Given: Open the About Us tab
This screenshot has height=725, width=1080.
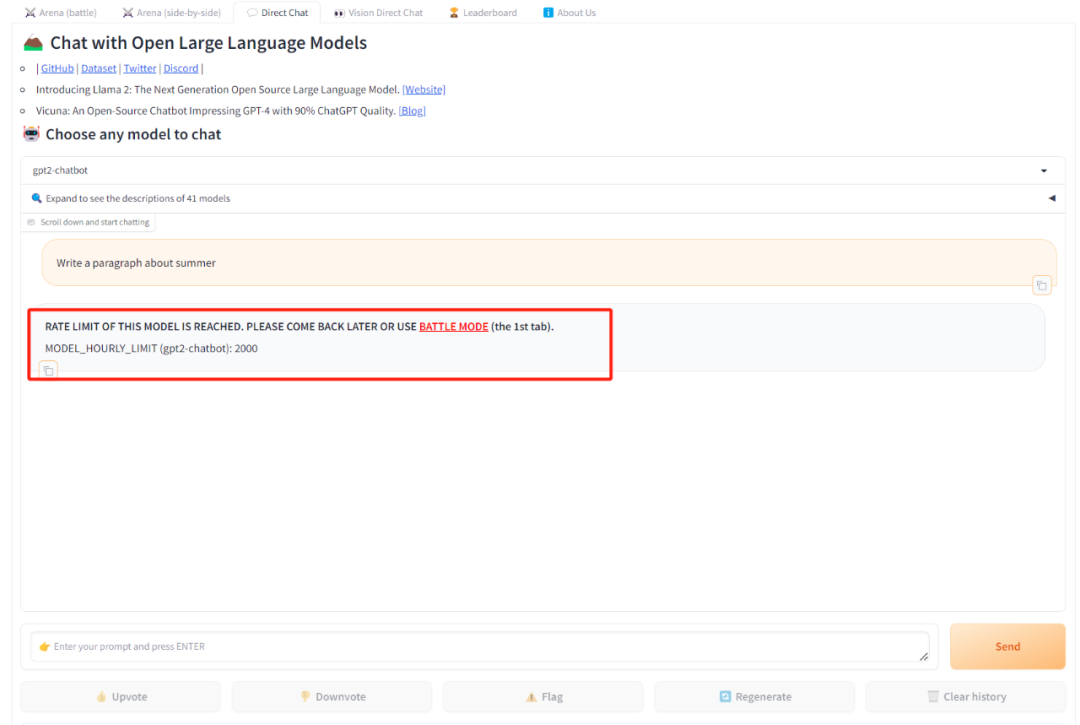Looking at the screenshot, I should tap(570, 12).
